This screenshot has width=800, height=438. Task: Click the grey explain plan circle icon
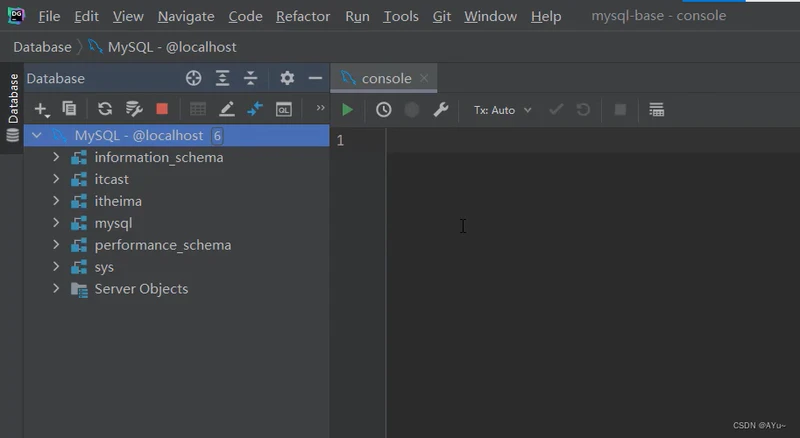click(412, 110)
